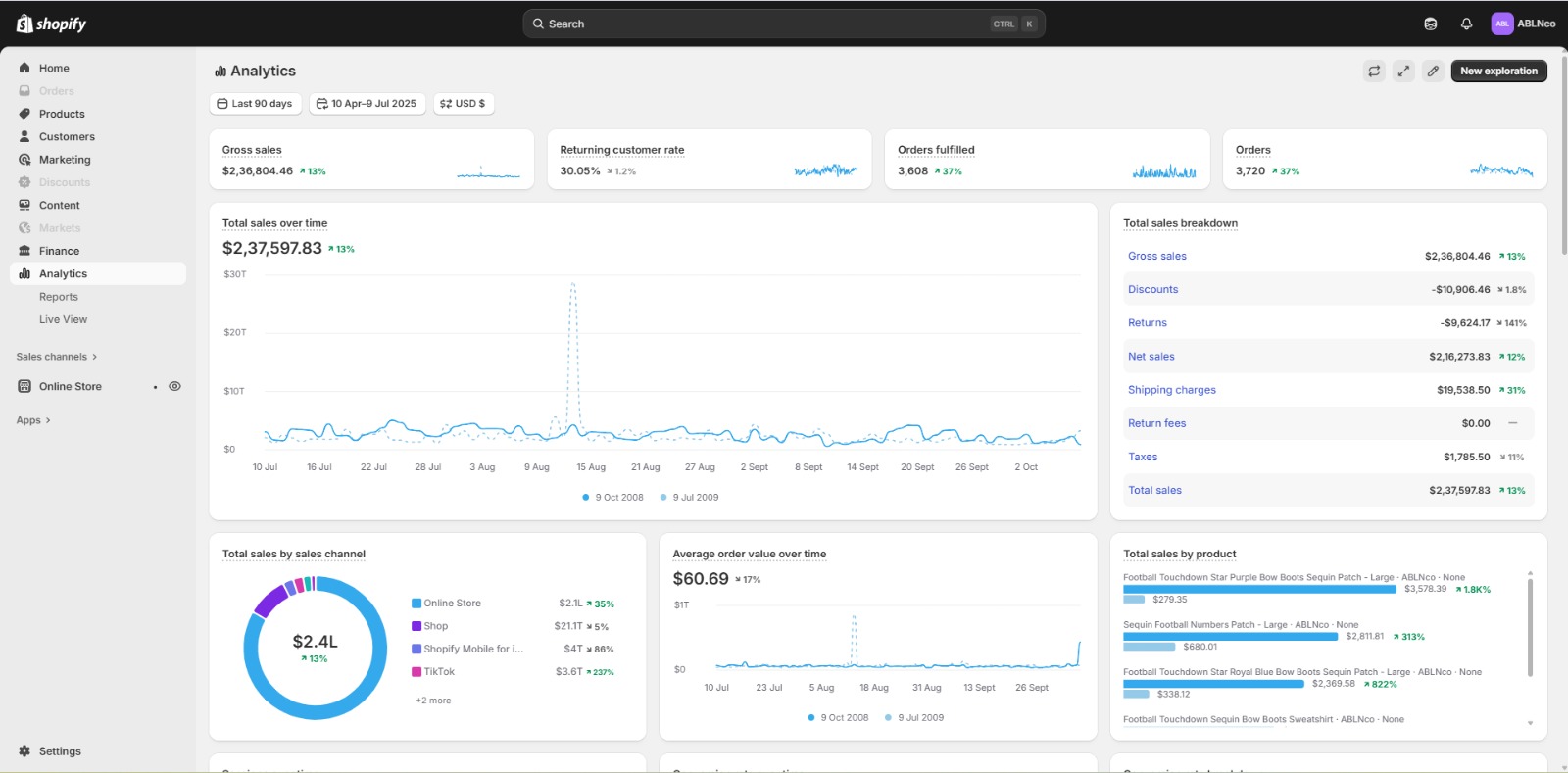This screenshot has width=1568, height=773.
Task: Open Reports under Analytics
Action: pos(59,297)
